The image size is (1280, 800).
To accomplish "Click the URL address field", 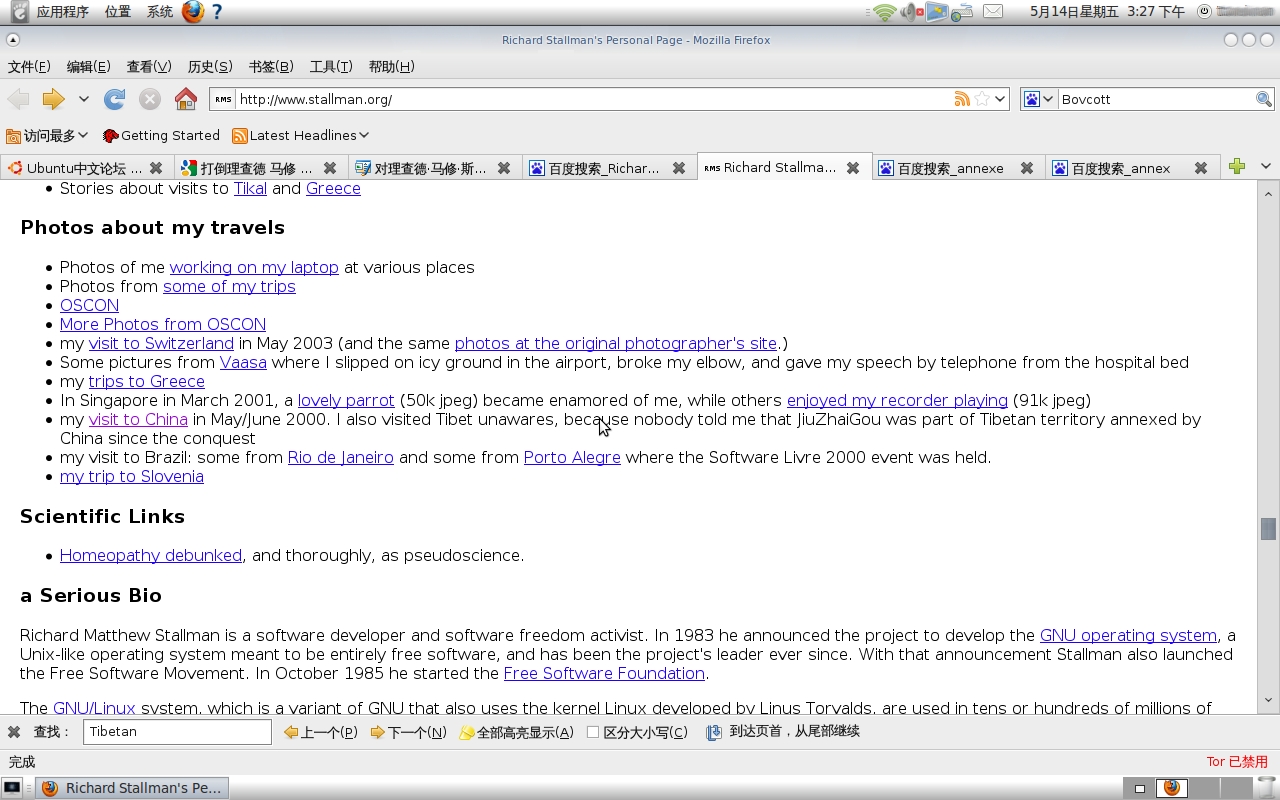I will pyautogui.click(x=595, y=99).
